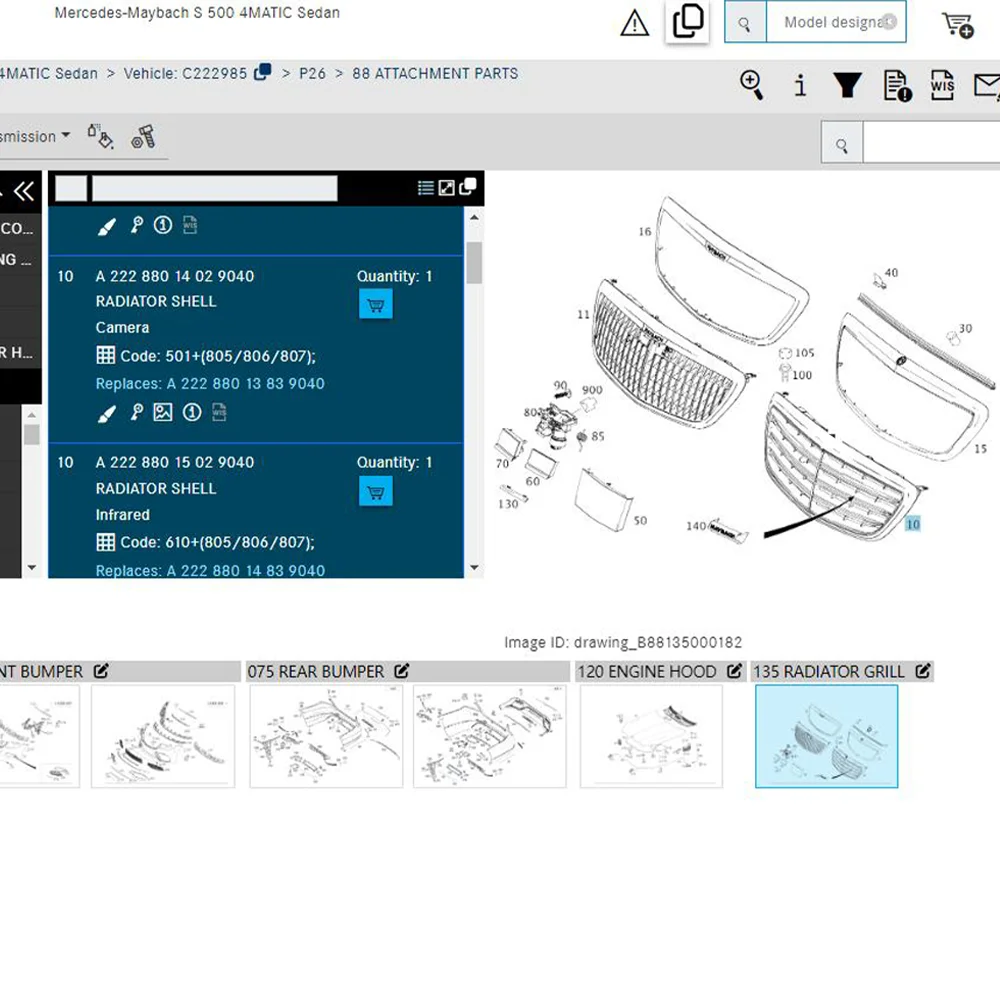1000x1000 pixels.
Task: Copy vehicle C222985 identifier icon
Action: (x=263, y=72)
